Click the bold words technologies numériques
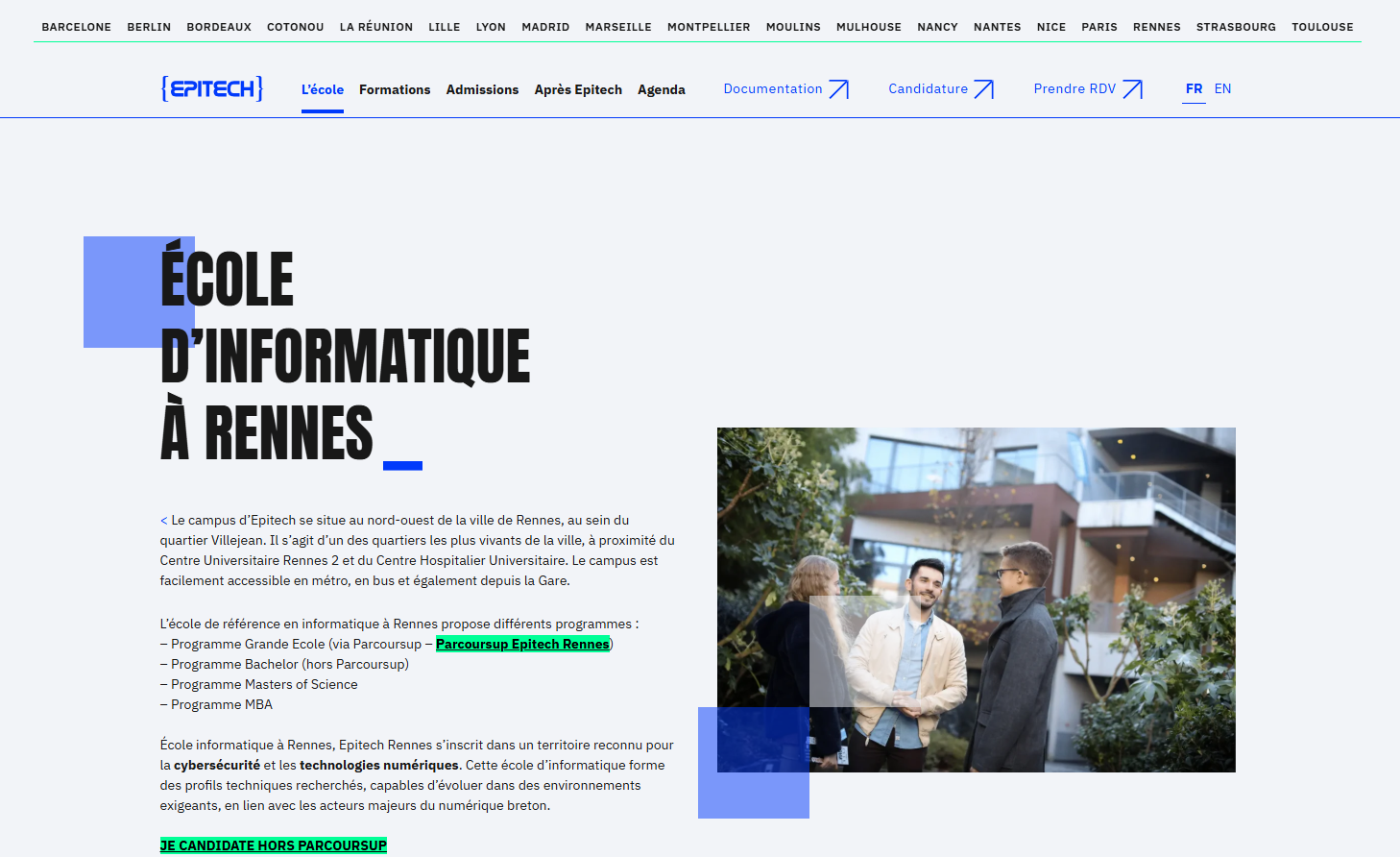The image size is (1400, 857). coord(379,765)
